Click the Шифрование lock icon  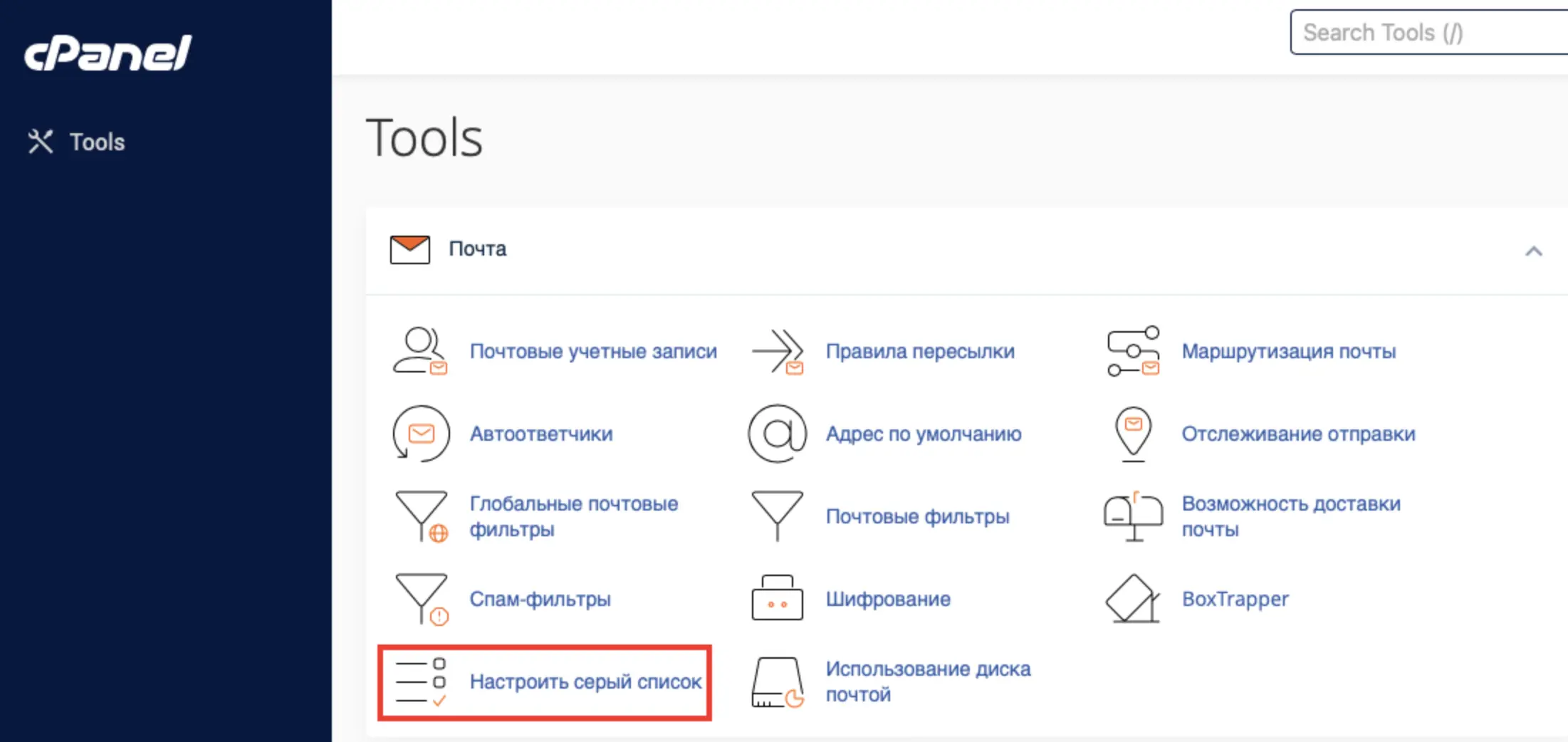point(777,598)
